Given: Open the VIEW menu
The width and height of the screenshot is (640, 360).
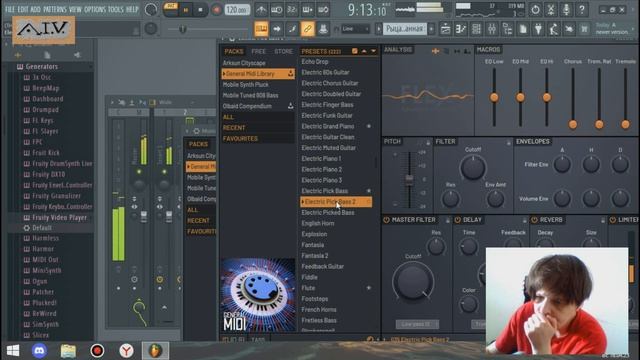Looking at the screenshot, I should (75, 9).
